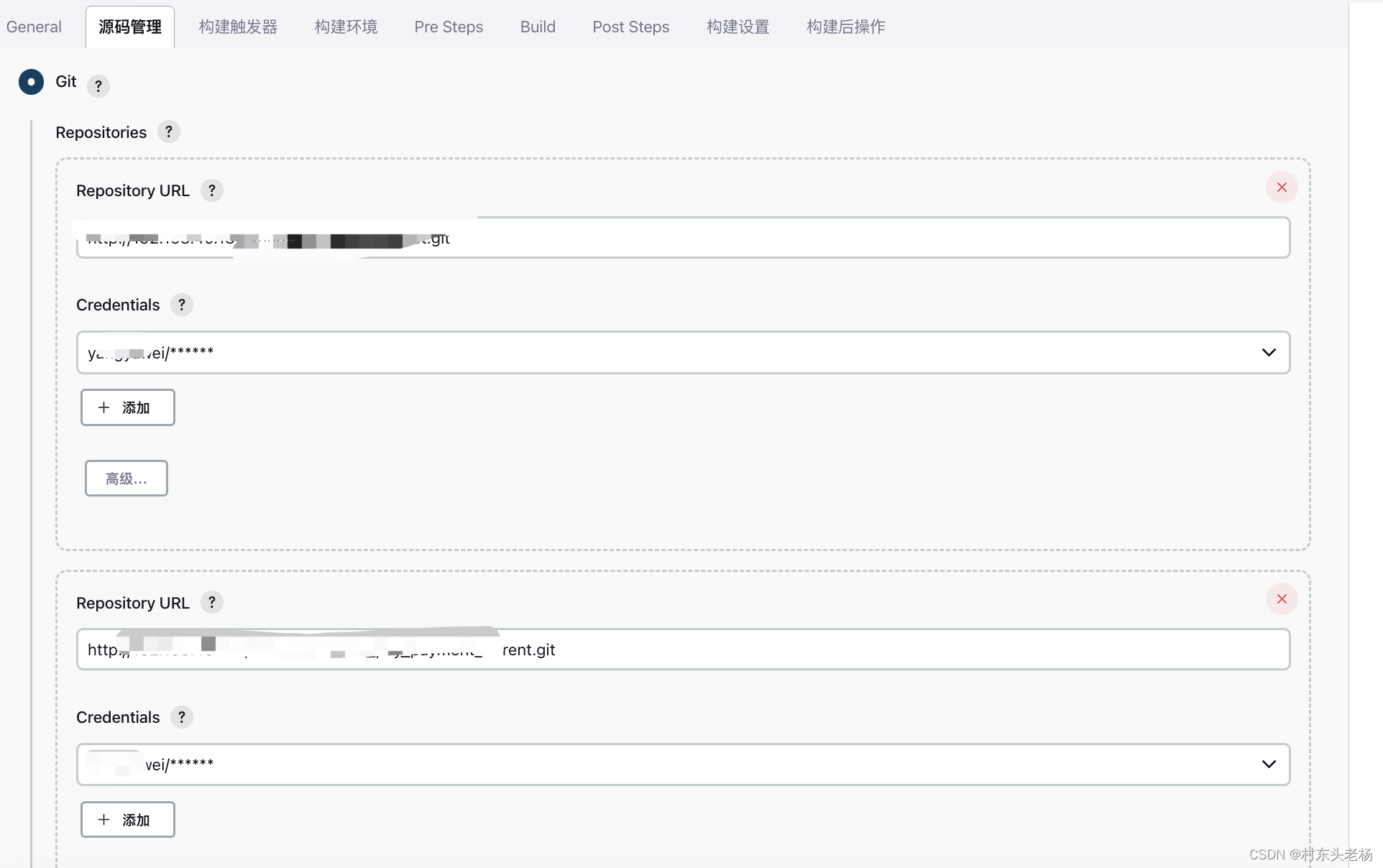Open the 构建触发器 tab
Viewport: 1383px width, 868px height.
click(238, 27)
